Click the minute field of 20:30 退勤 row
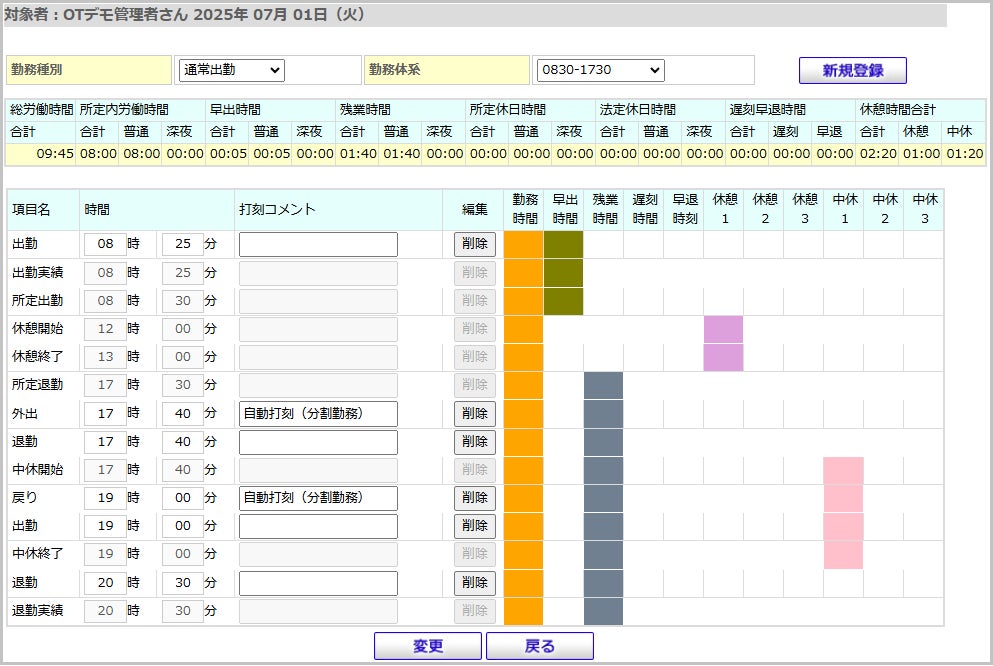The width and height of the screenshot is (993, 666). pos(182,583)
